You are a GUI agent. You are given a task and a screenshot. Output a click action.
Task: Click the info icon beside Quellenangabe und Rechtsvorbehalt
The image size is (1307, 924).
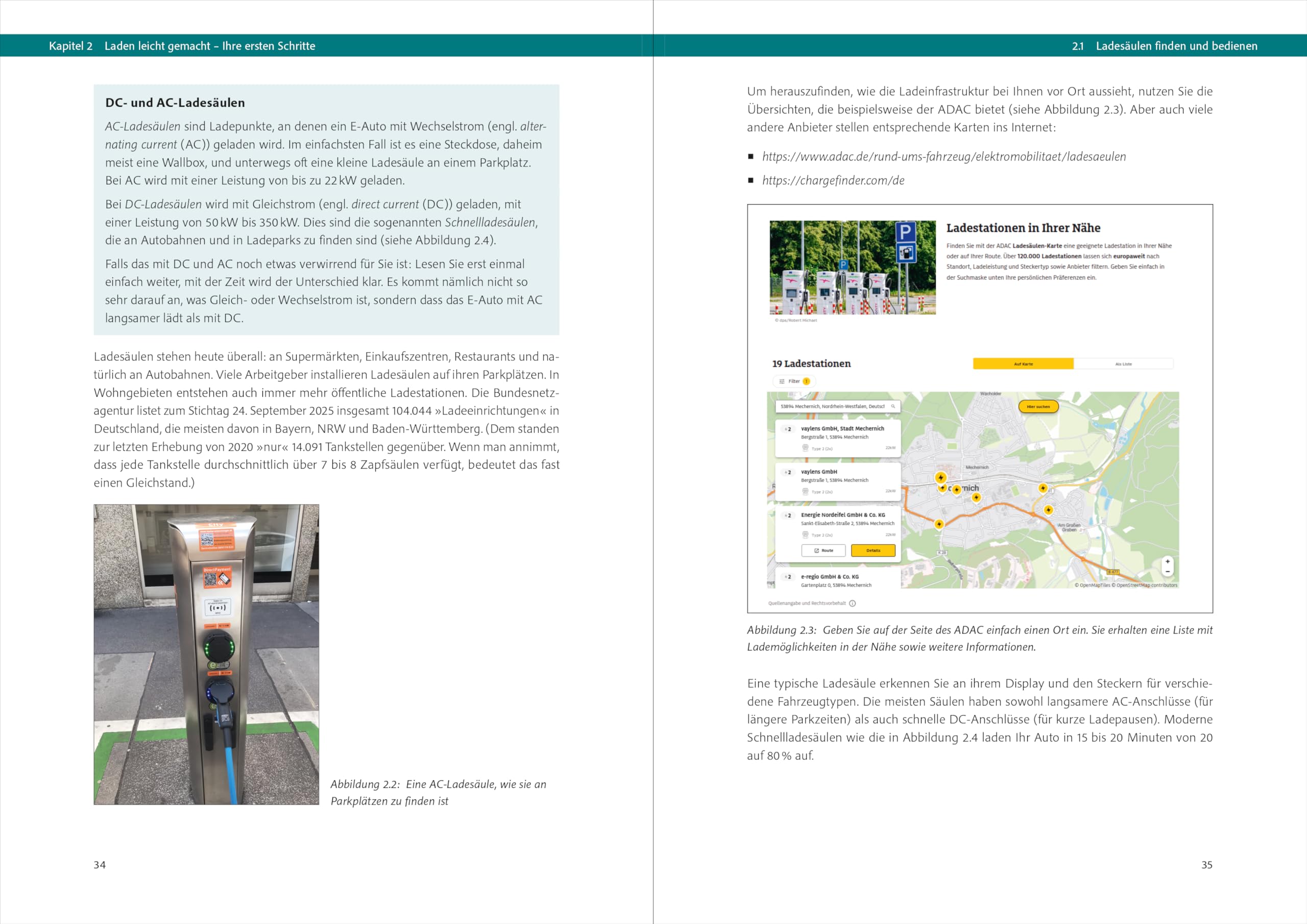[852, 603]
